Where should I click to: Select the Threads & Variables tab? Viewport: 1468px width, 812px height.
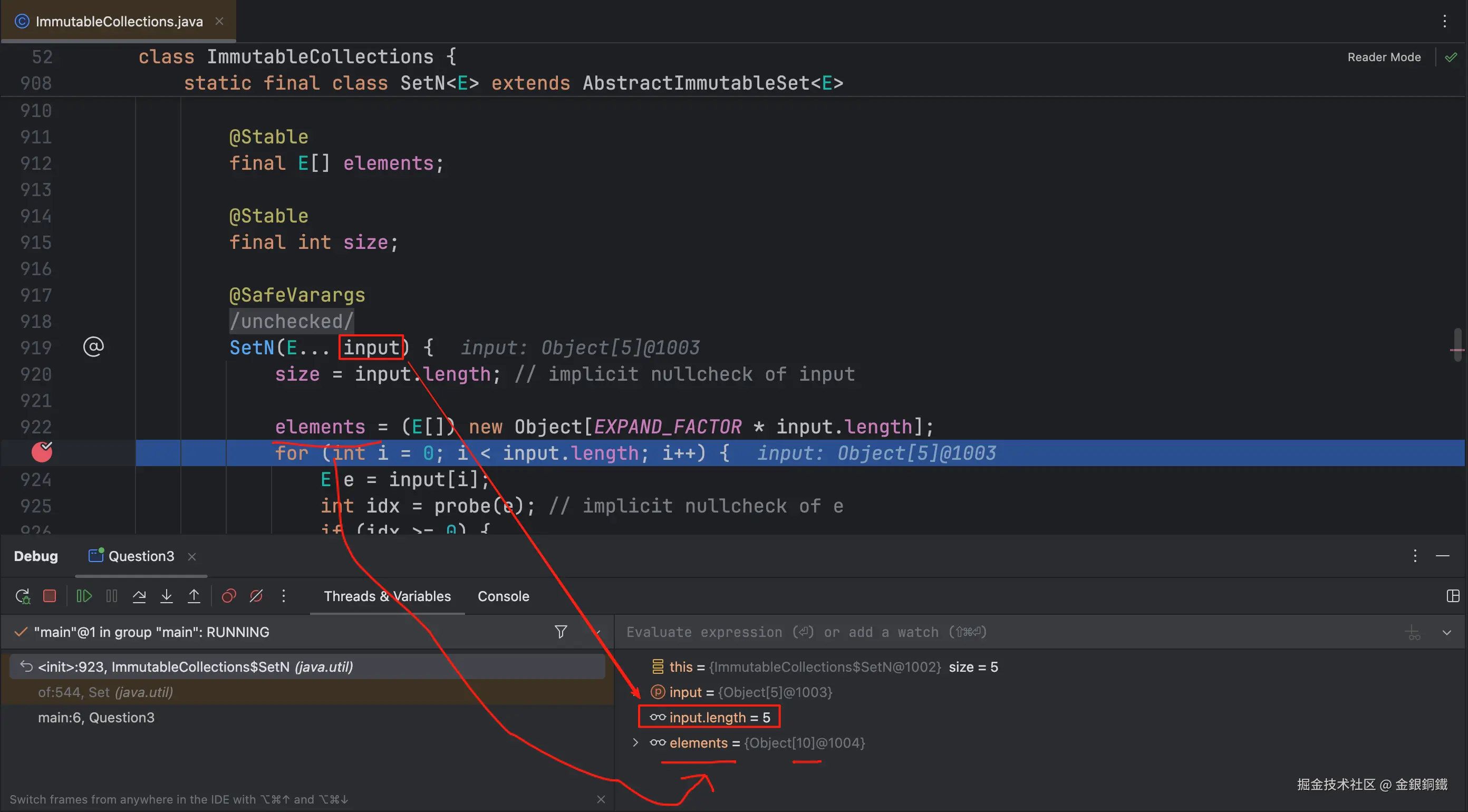[387, 596]
